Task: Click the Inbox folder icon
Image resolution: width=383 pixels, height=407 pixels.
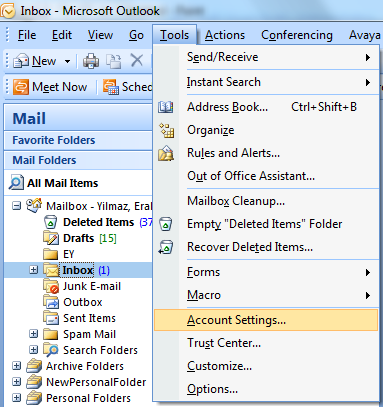Action: [x=51, y=270]
